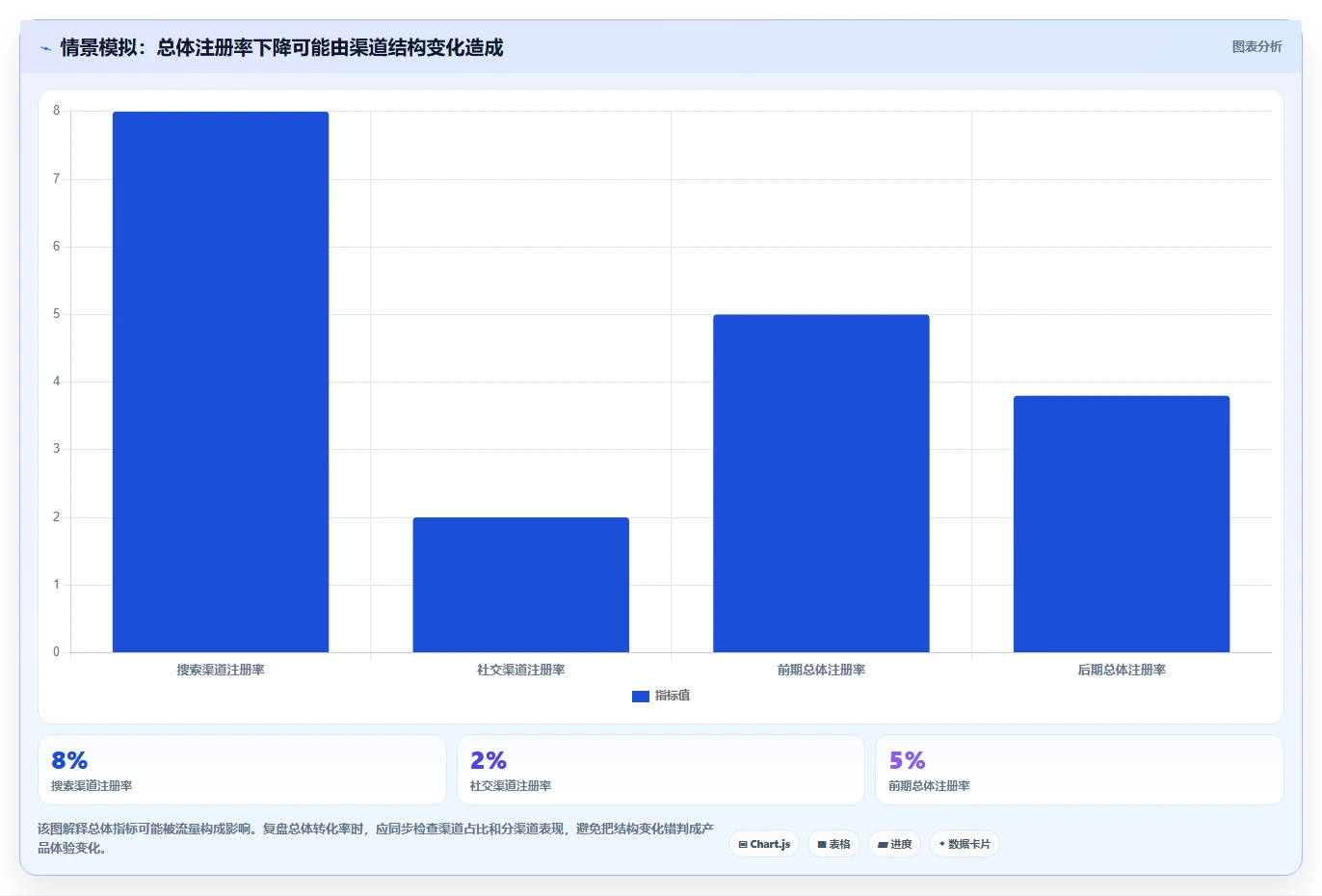The height and width of the screenshot is (896, 1322).
Task: Click the 社交渠道注册率 x-axis label
Action: (521, 670)
